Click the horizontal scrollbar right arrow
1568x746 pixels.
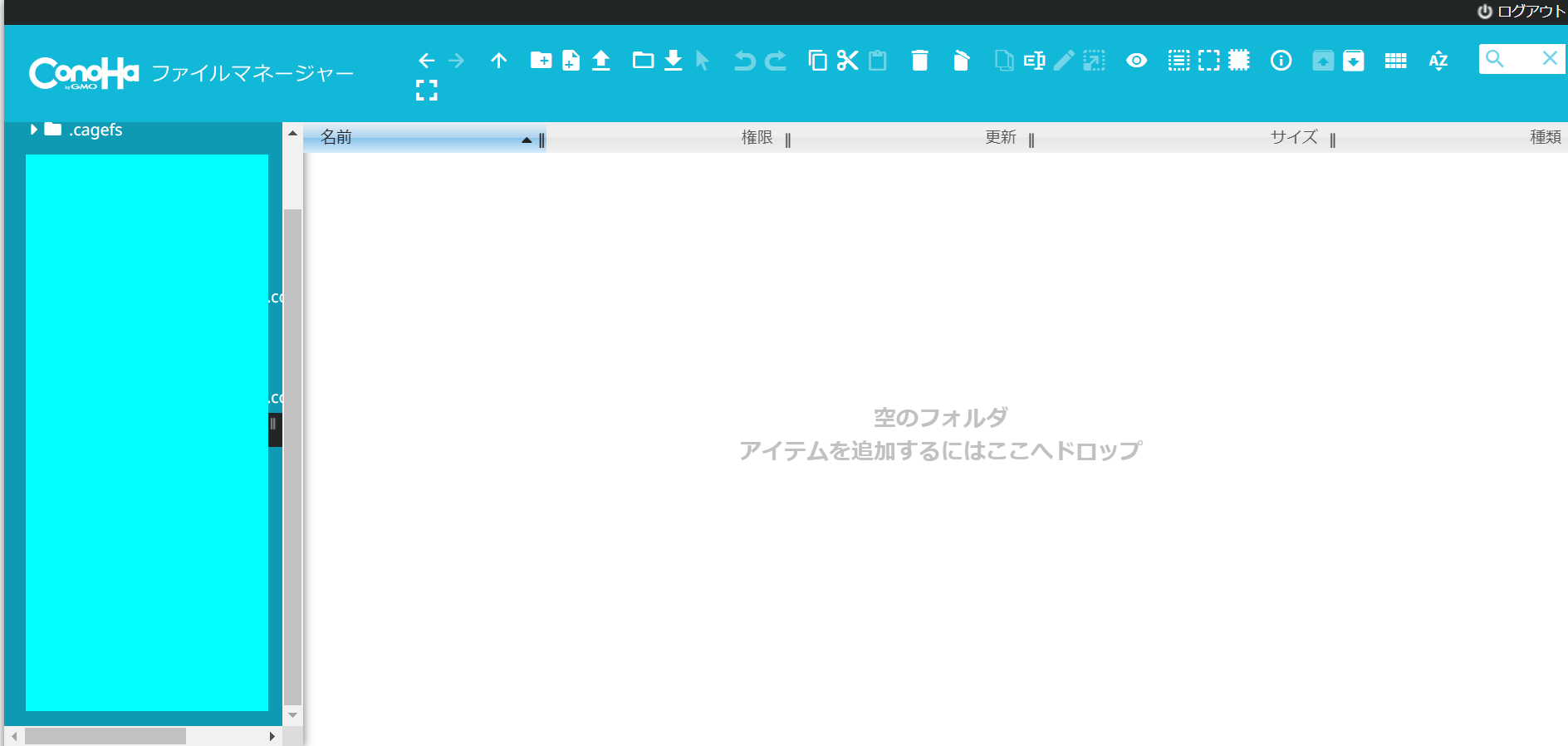(x=272, y=736)
